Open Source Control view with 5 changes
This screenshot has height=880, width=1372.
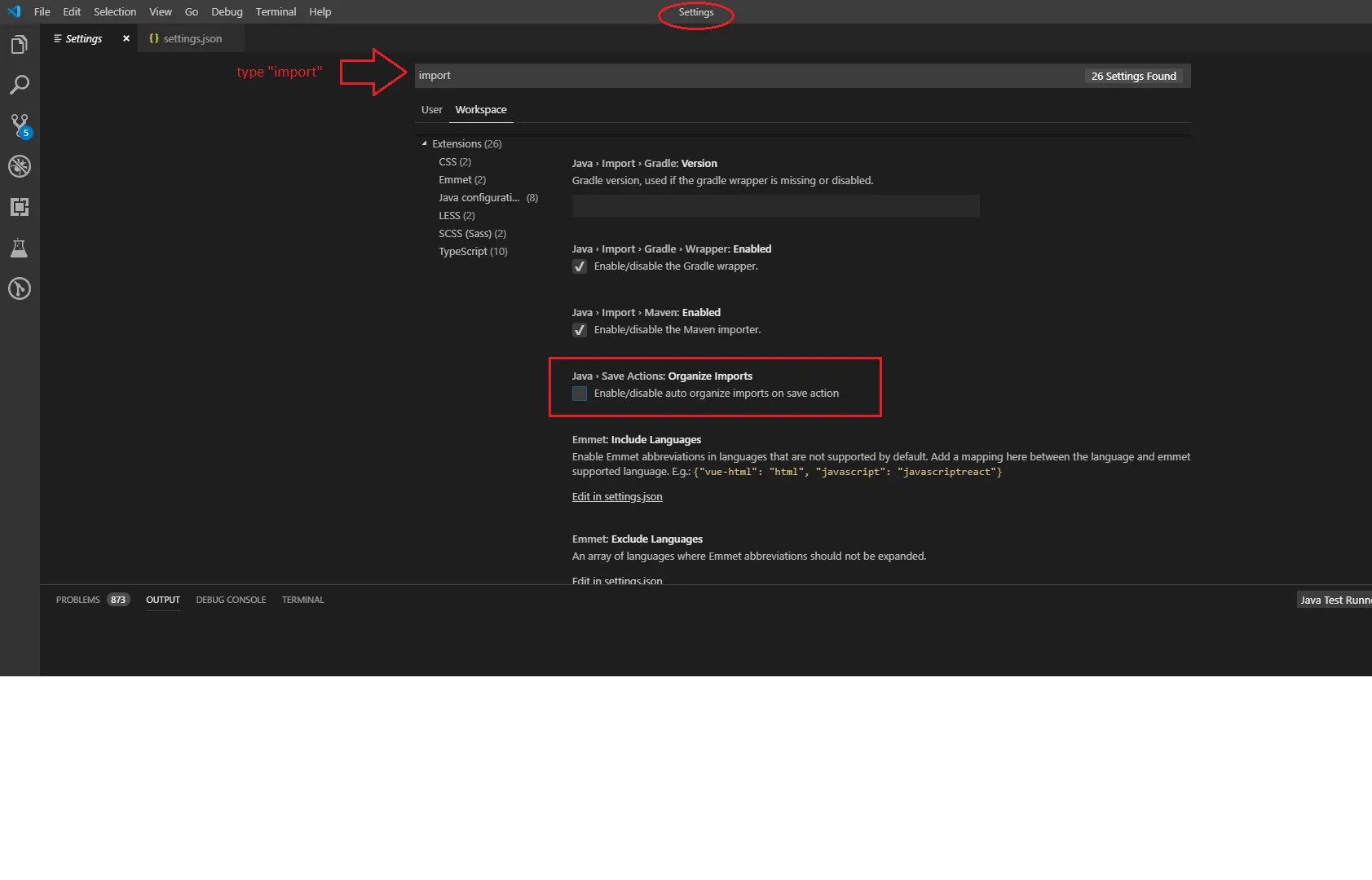click(20, 125)
